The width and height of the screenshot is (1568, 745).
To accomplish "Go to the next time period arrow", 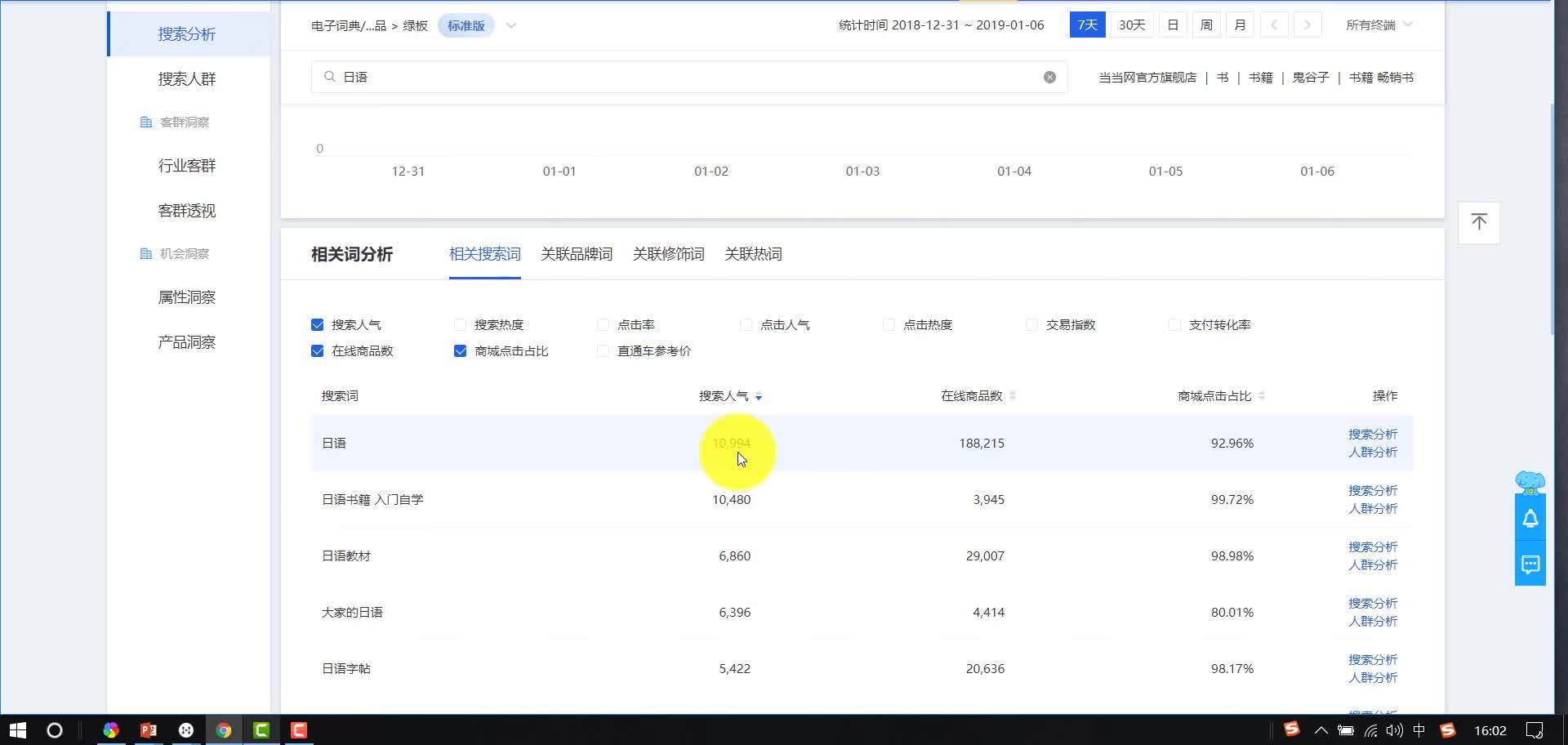I will click(1307, 25).
